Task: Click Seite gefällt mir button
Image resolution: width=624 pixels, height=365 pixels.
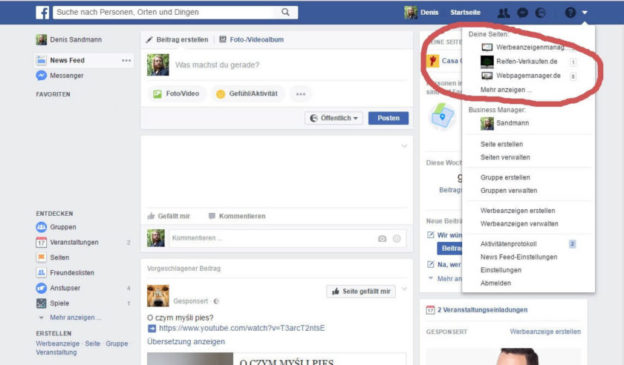Action: tap(361, 291)
